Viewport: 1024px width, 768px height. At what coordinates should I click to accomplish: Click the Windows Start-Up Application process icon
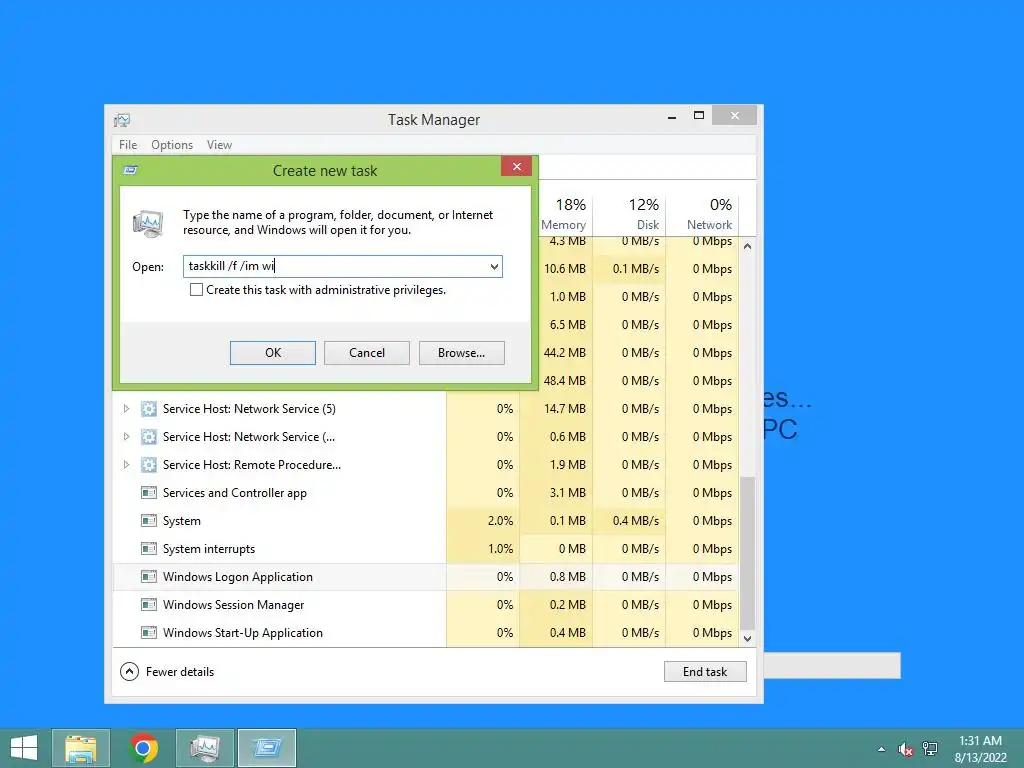[149, 633]
